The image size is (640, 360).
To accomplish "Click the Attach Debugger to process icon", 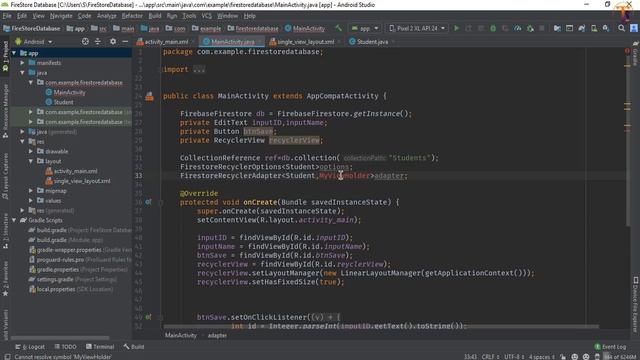I will pyautogui.click(x=530, y=28).
